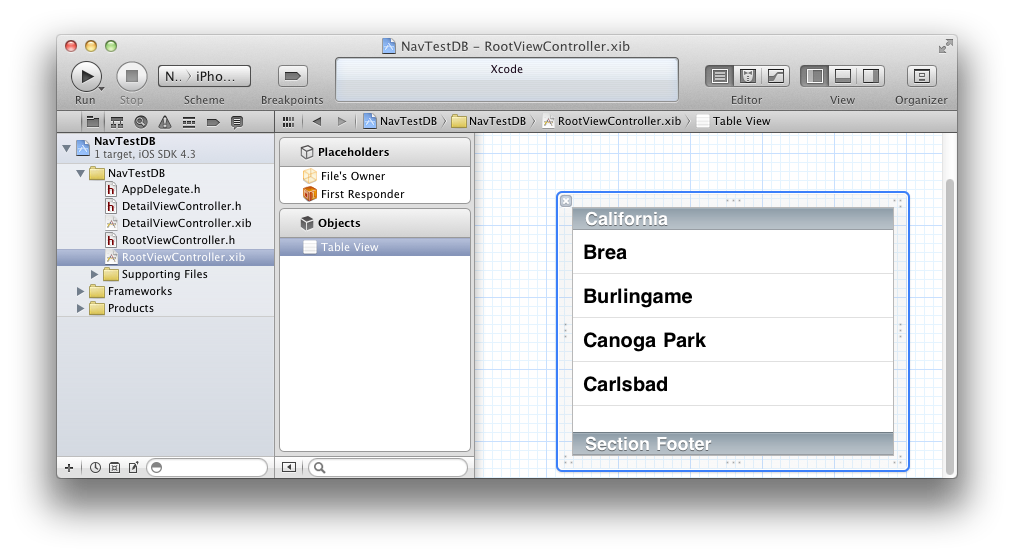Select the Burlingame table cell

733,296
